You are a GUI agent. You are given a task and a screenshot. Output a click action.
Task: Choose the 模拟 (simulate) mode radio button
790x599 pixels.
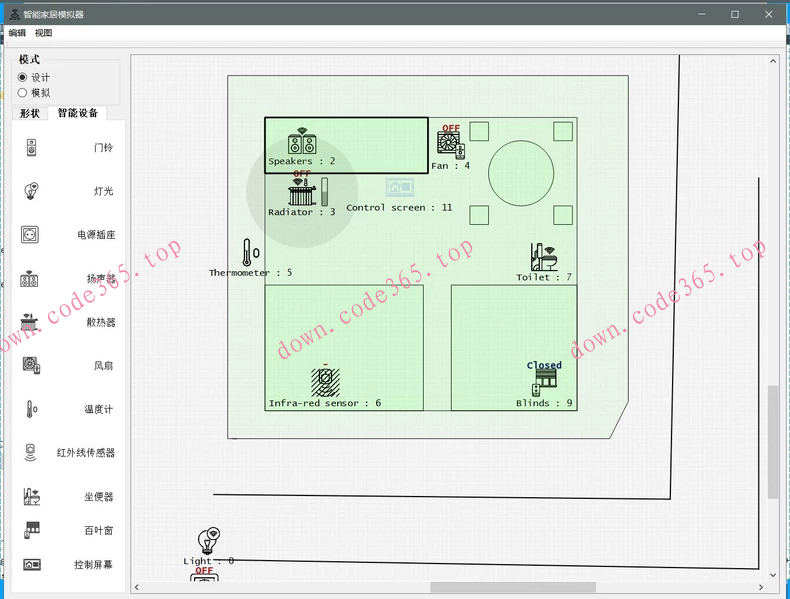(22, 93)
